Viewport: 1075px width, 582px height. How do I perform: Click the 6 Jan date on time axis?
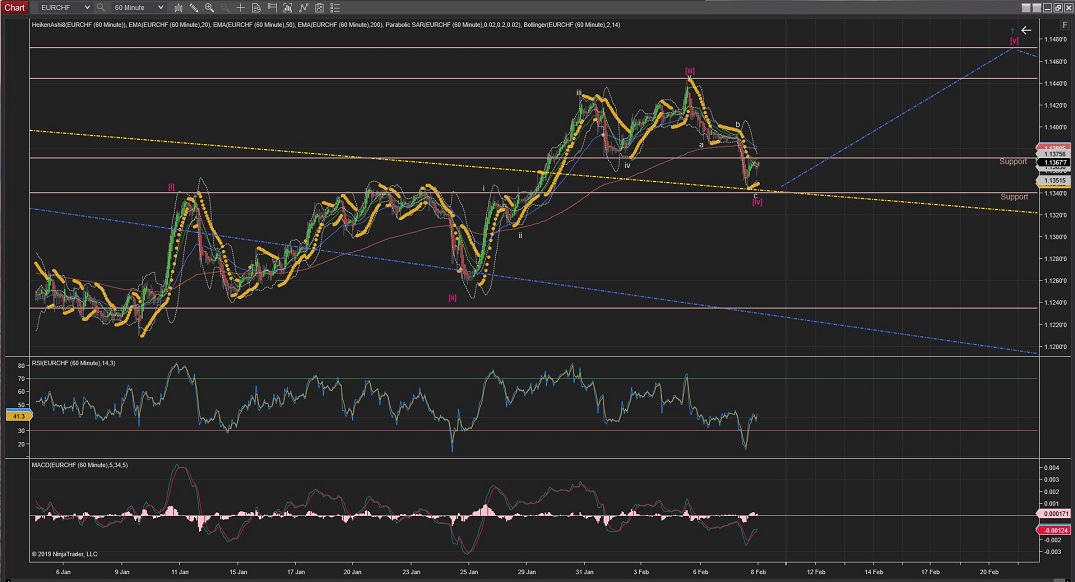click(x=62, y=572)
